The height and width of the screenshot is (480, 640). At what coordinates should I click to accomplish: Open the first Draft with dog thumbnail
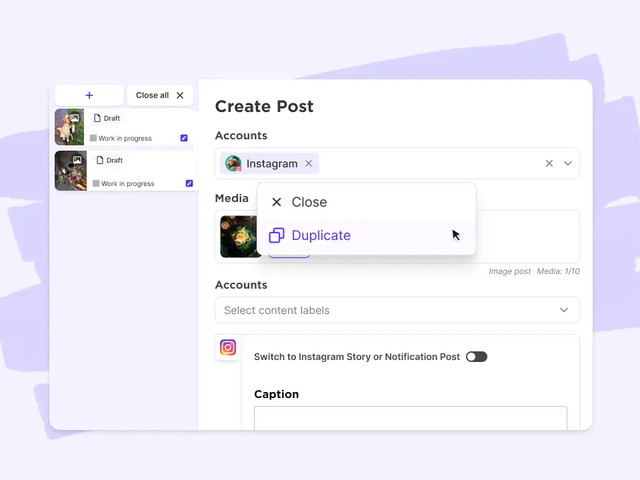(124, 127)
